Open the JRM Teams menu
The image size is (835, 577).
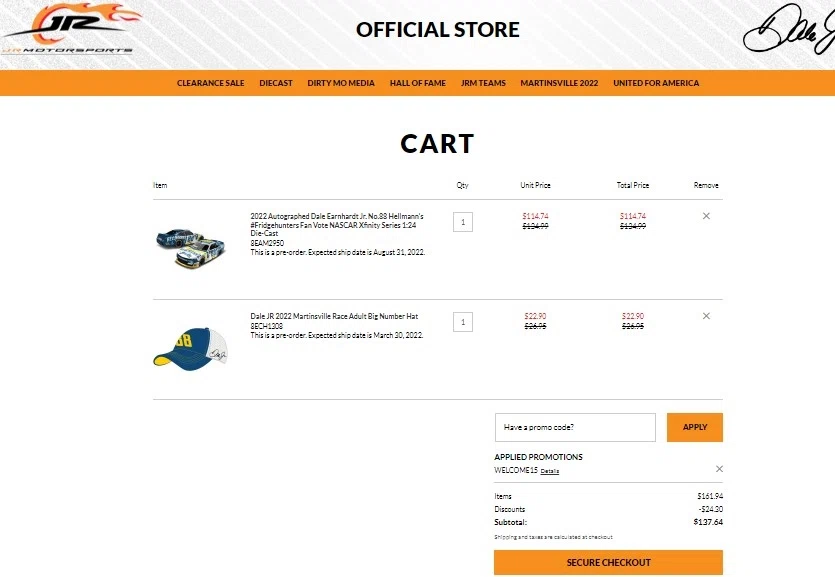(483, 83)
